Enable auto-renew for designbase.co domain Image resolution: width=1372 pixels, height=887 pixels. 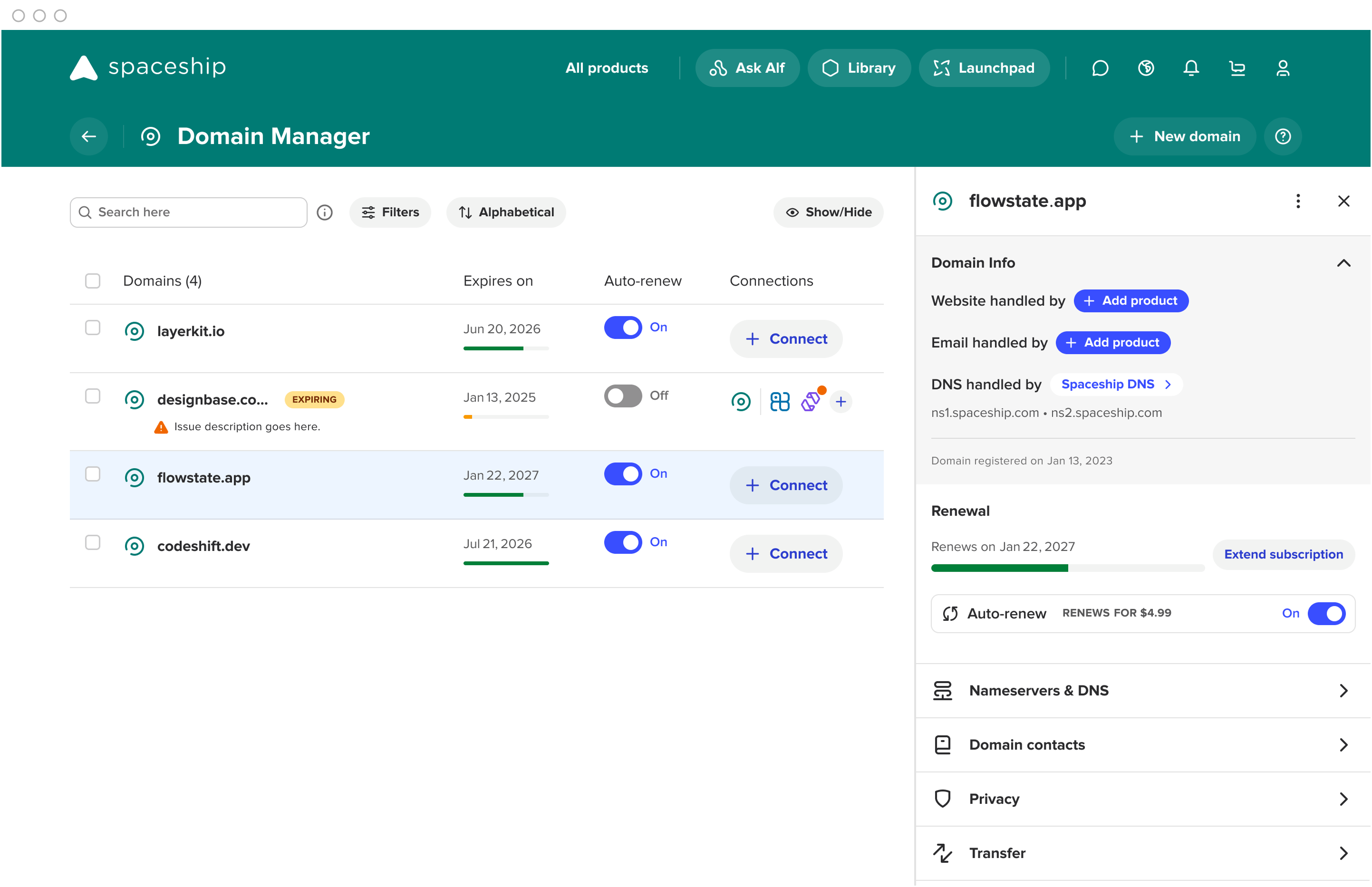(x=623, y=395)
